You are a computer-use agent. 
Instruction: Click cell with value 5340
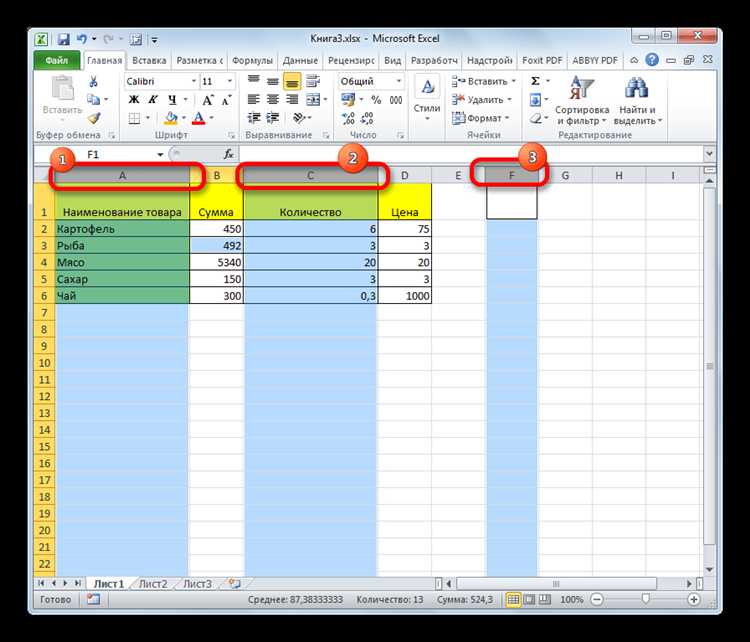216,262
